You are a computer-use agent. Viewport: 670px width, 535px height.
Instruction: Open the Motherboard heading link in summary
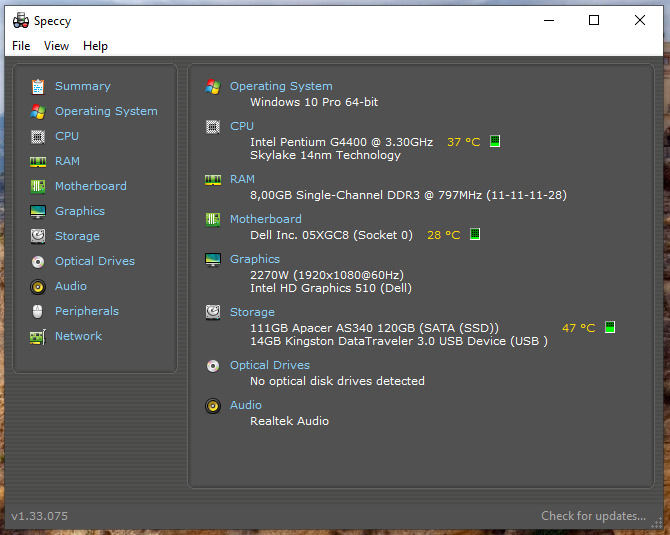(x=266, y=219)
